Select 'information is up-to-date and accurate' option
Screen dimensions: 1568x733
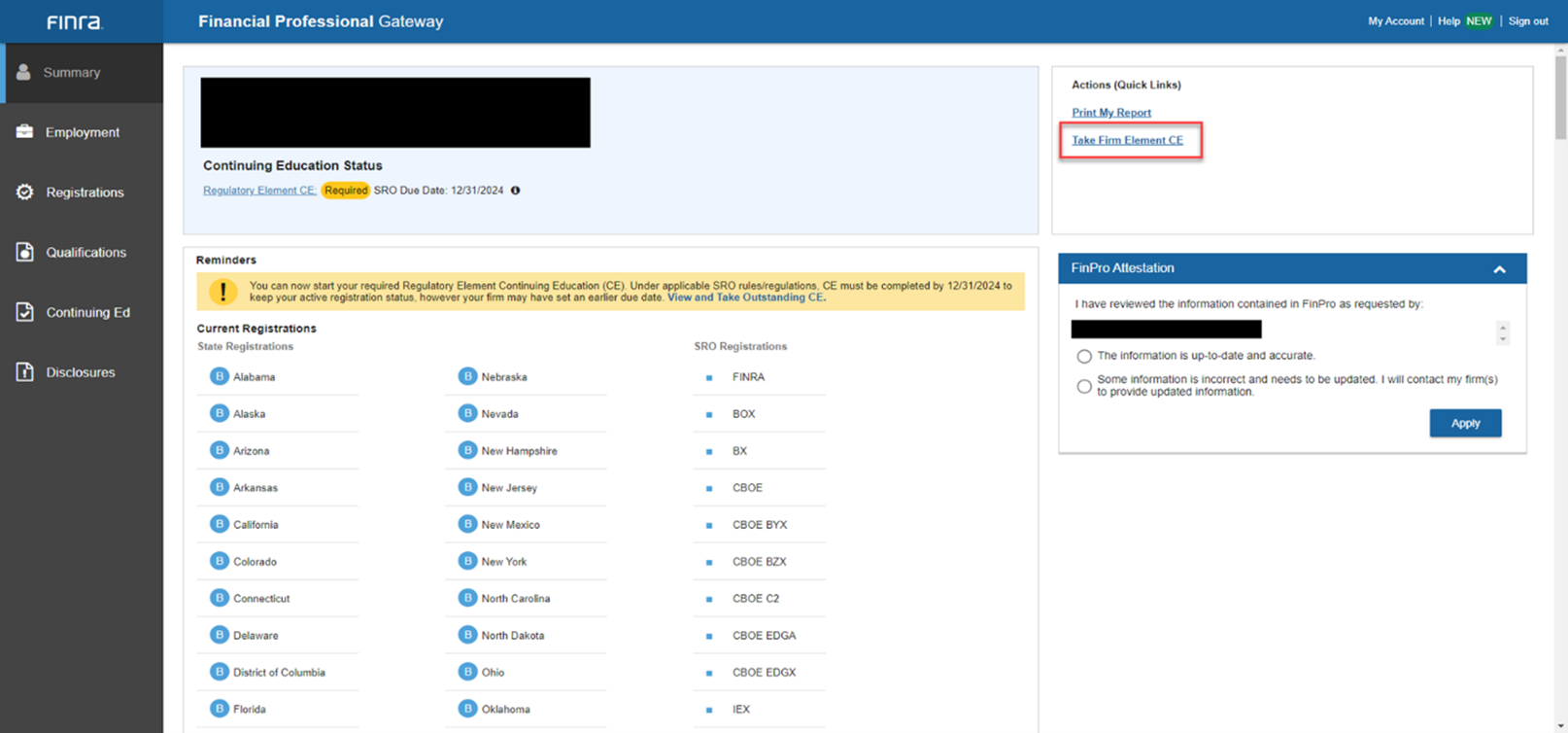1084,357
